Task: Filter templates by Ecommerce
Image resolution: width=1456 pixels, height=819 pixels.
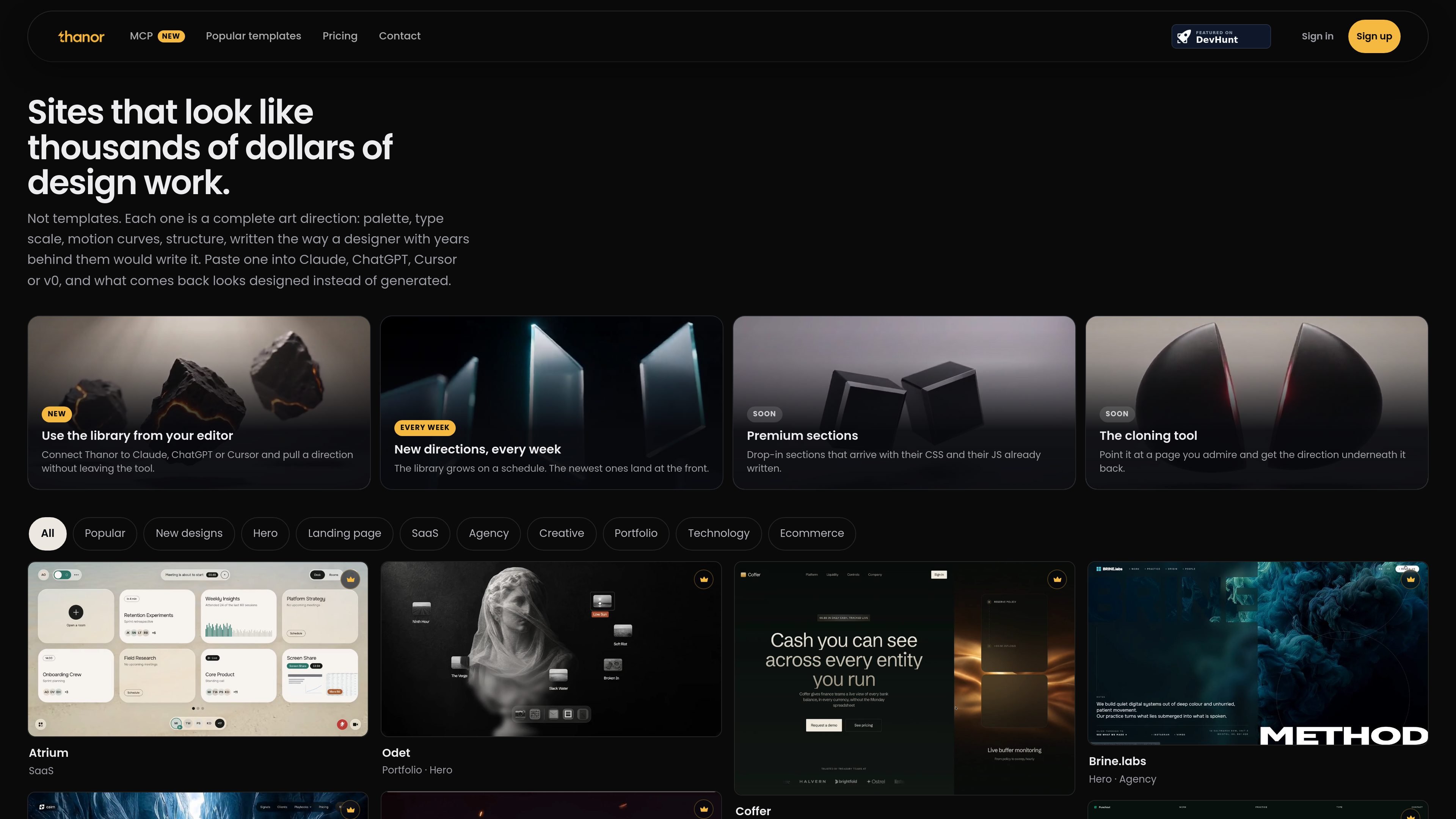Action: [812, 533]
